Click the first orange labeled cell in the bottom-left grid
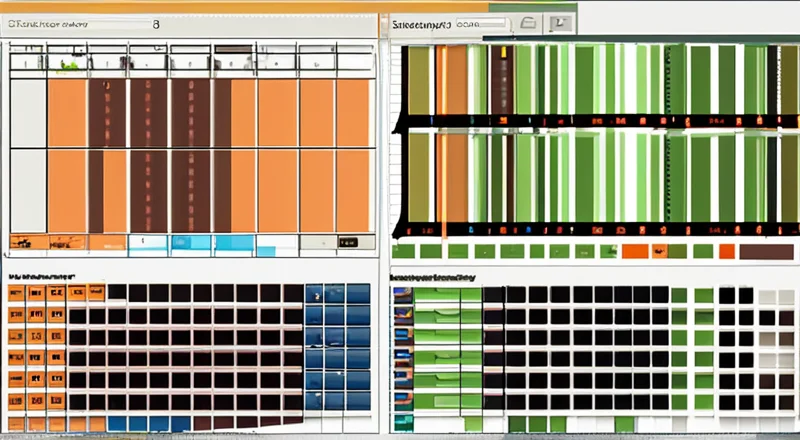This screenshot has width=800, height=440. (x=16, y=293)
